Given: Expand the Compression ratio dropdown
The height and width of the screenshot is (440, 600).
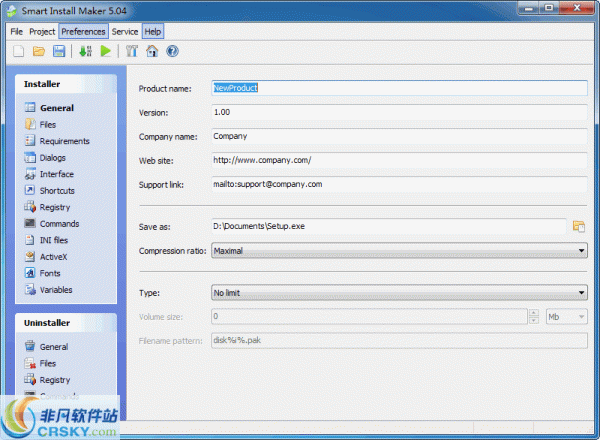Looking at the screenshot, I should (581, 251).
